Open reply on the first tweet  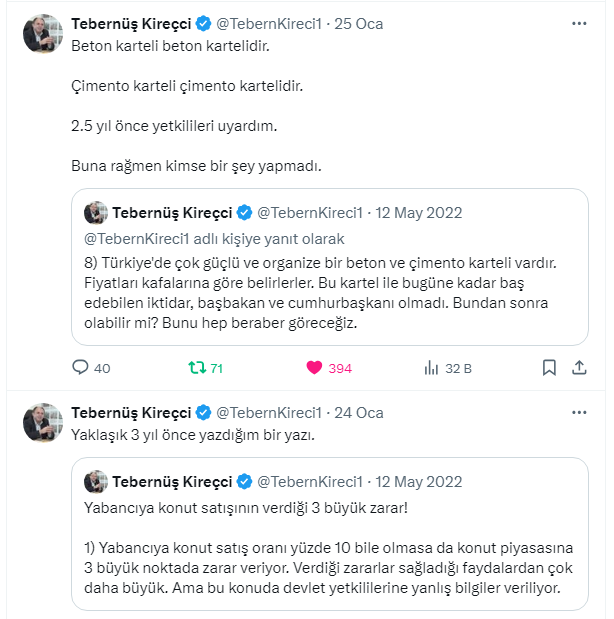coord(82,368)
